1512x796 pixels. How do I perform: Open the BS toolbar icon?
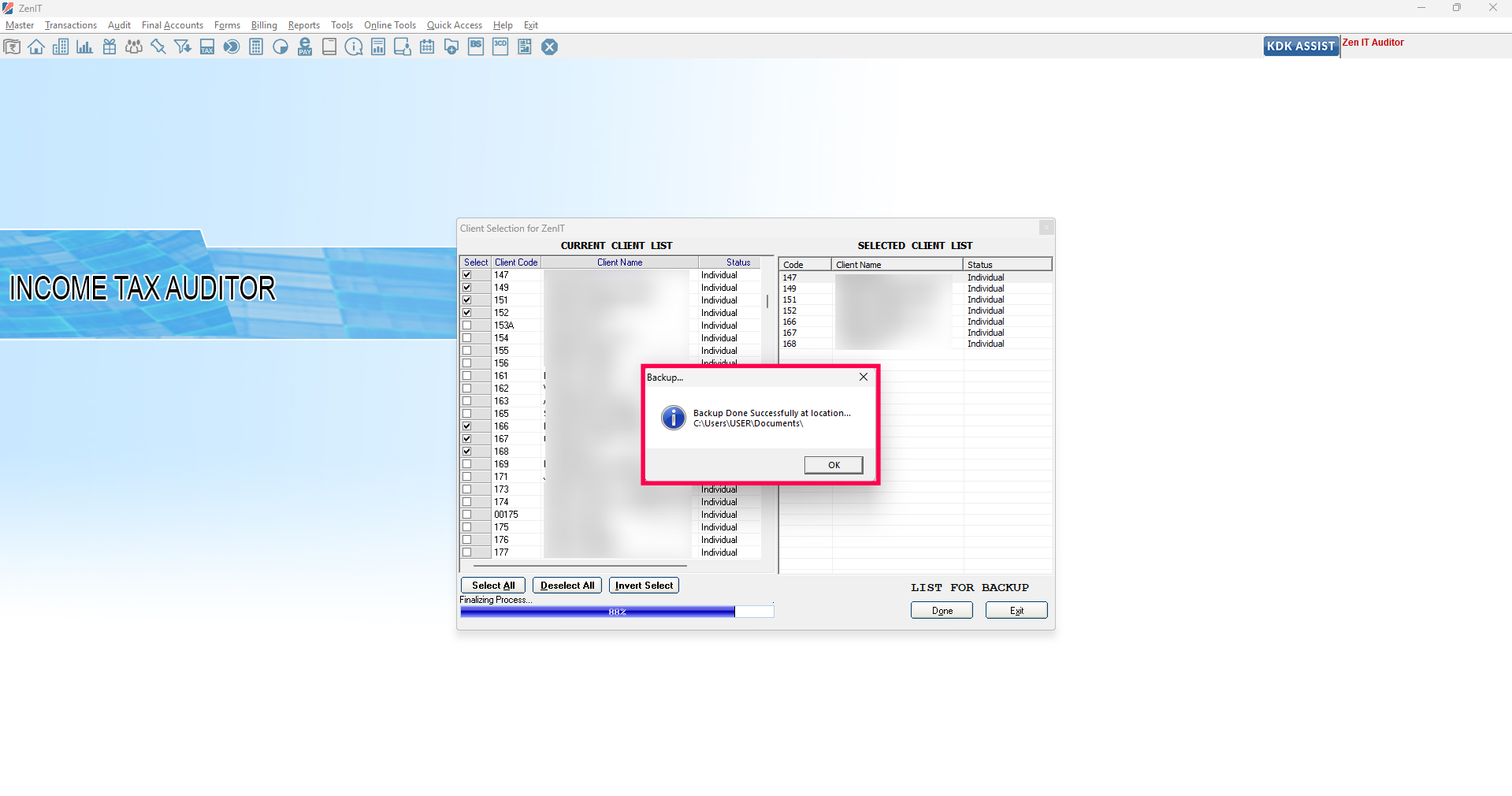[476, 47]
